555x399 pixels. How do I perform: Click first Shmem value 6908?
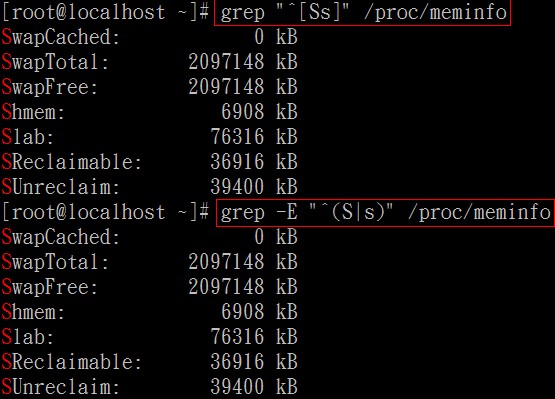pos(243,112)
